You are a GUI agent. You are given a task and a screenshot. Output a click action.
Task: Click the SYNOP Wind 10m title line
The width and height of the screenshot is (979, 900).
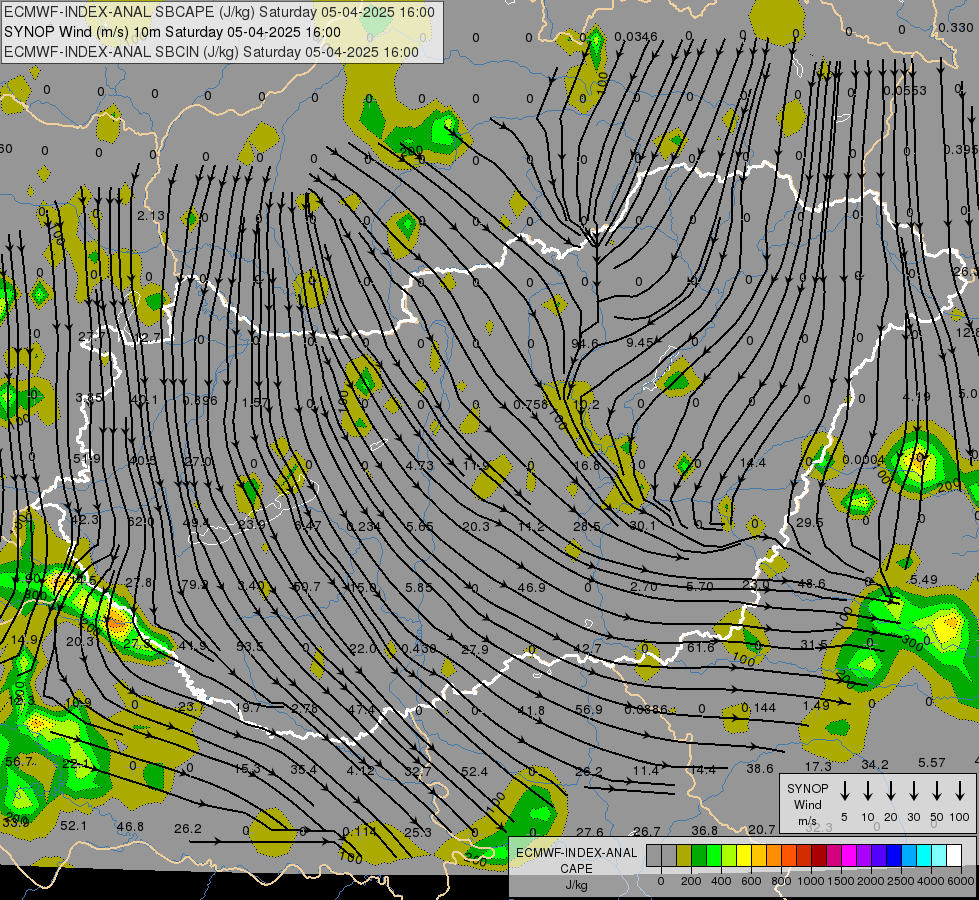(x=172, y=32)
